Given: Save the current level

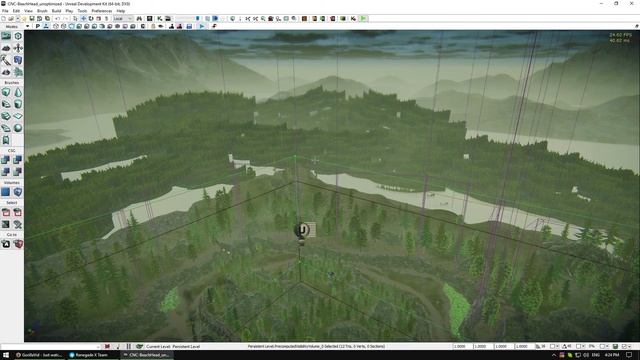Looking at the screenshot, I should point(32,19).
